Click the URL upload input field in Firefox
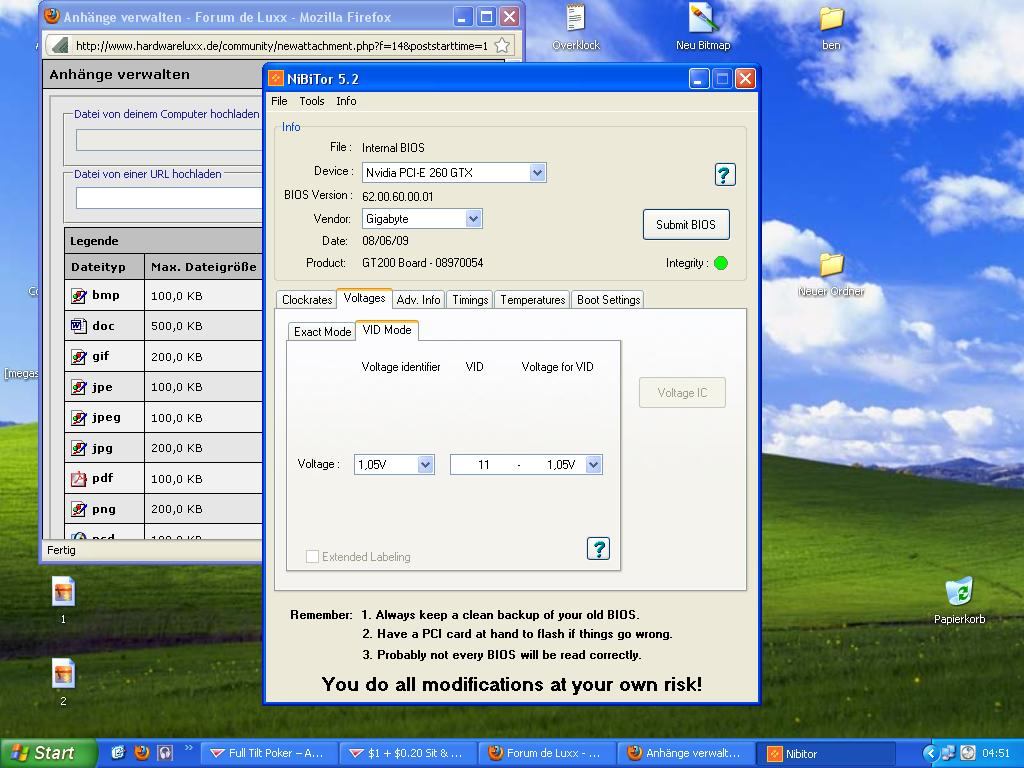Screen dimensions: 1024x768 (x=169, y=198)
